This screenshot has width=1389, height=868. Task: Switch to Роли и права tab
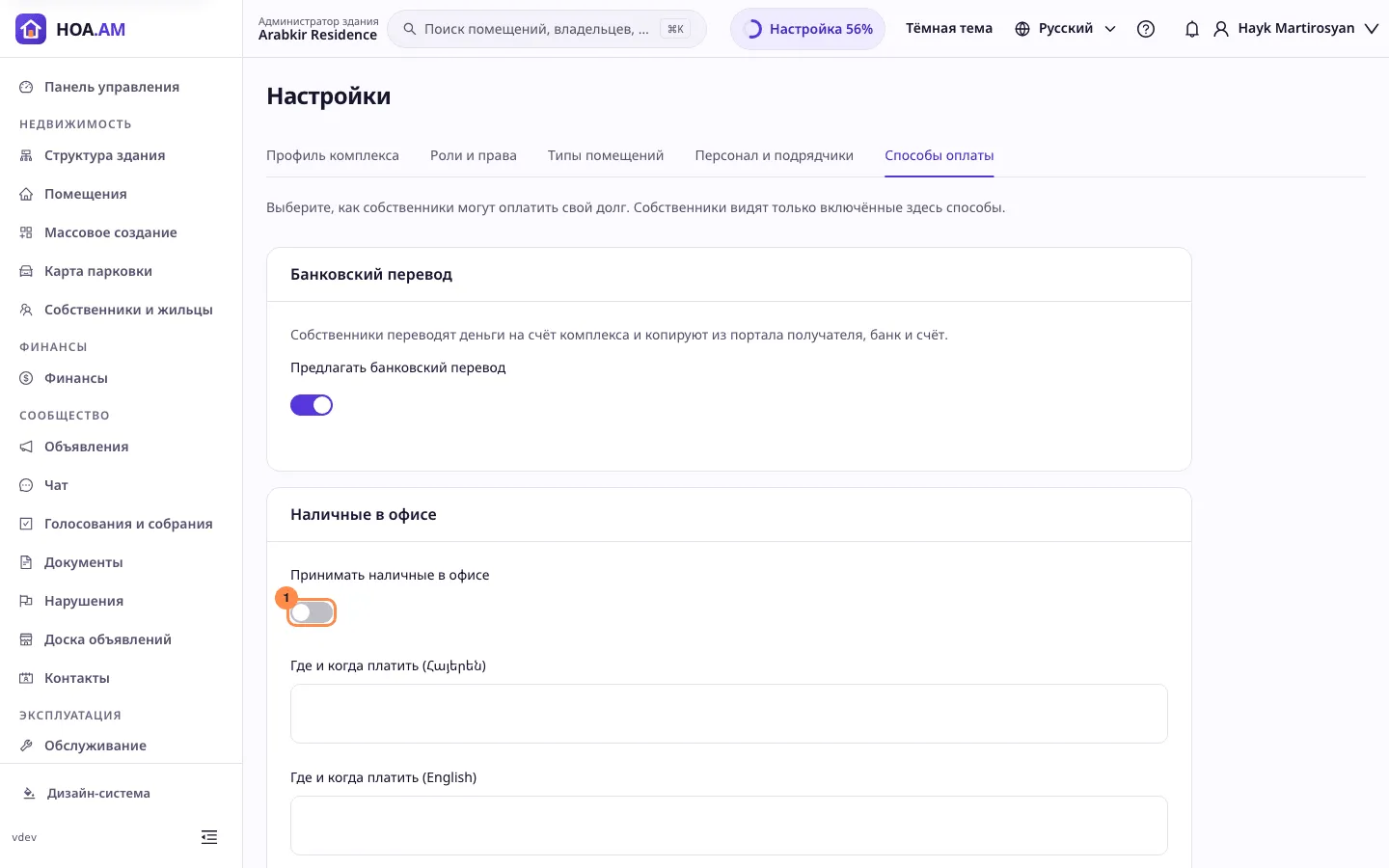(x=474, y=155)
